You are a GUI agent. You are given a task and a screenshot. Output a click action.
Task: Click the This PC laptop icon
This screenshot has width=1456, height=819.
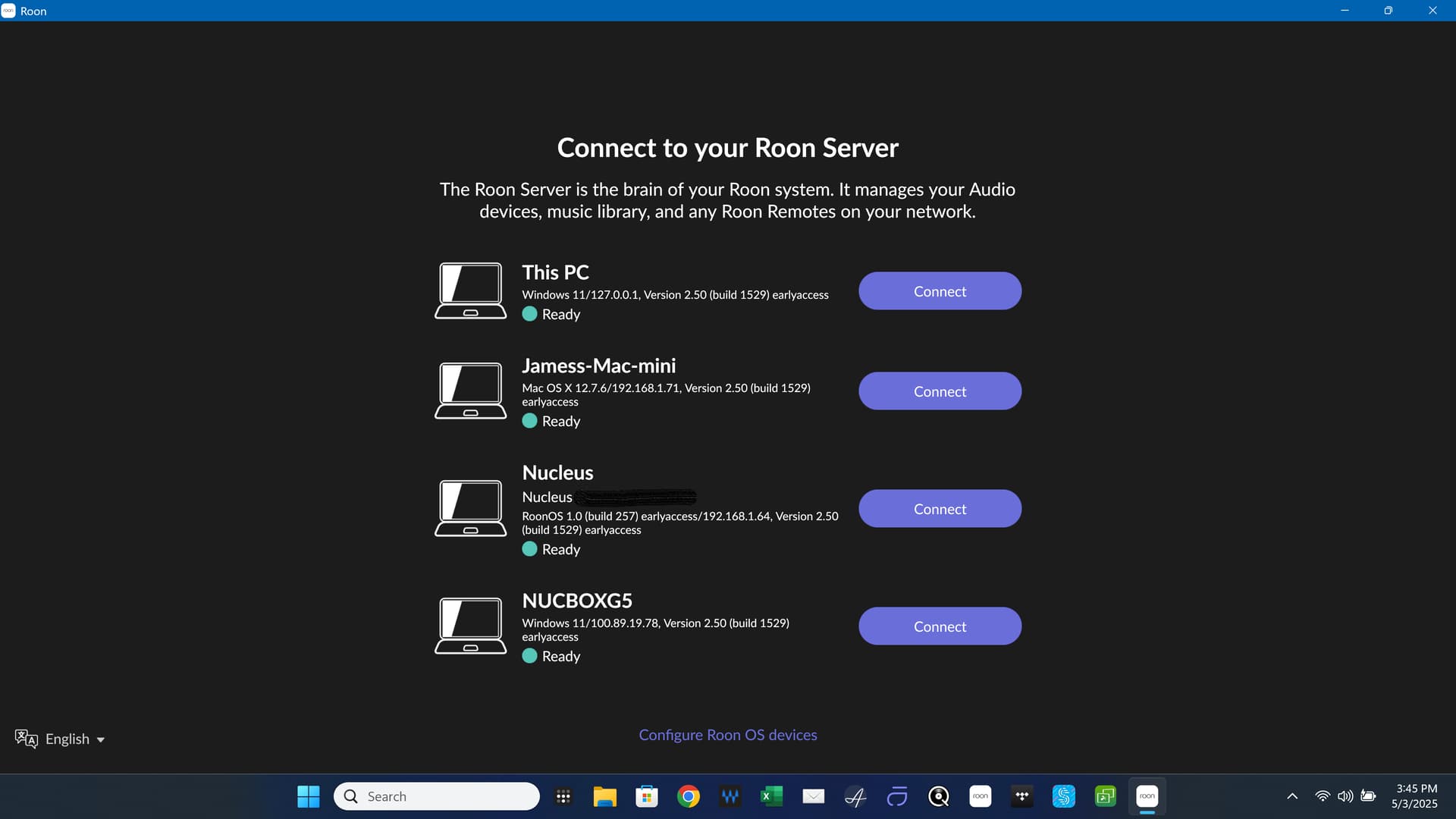click(x=470, y=291)
